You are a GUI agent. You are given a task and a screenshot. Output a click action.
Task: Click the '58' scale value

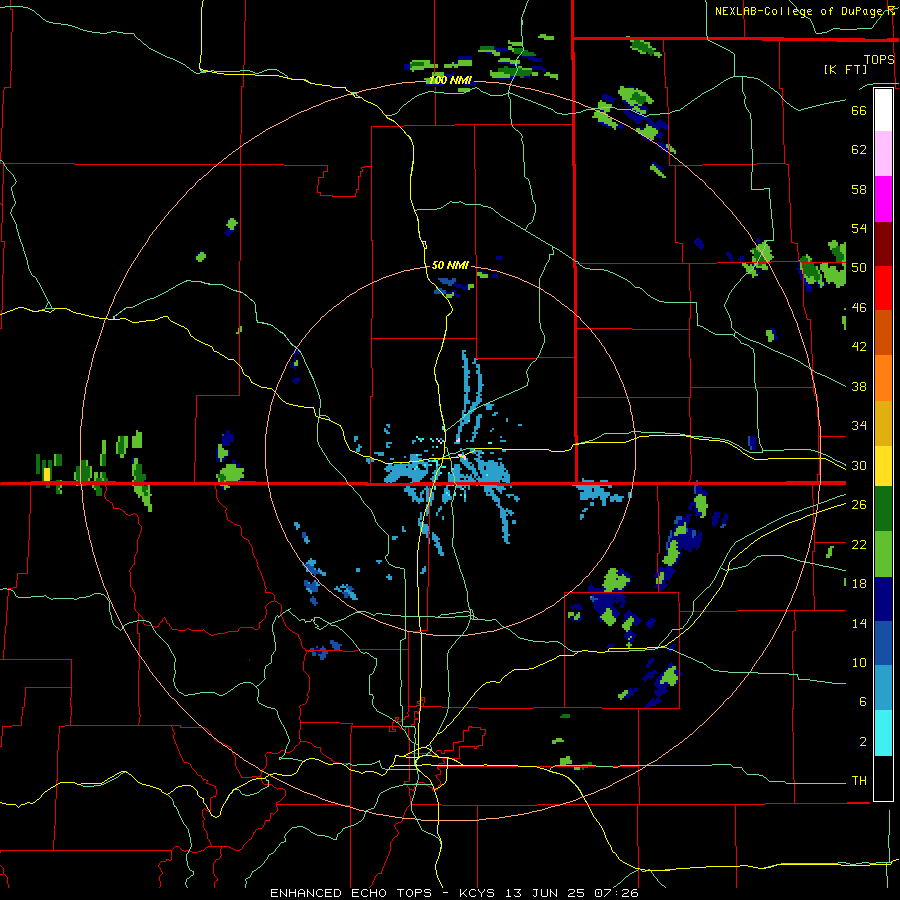(x=859, y=189)
